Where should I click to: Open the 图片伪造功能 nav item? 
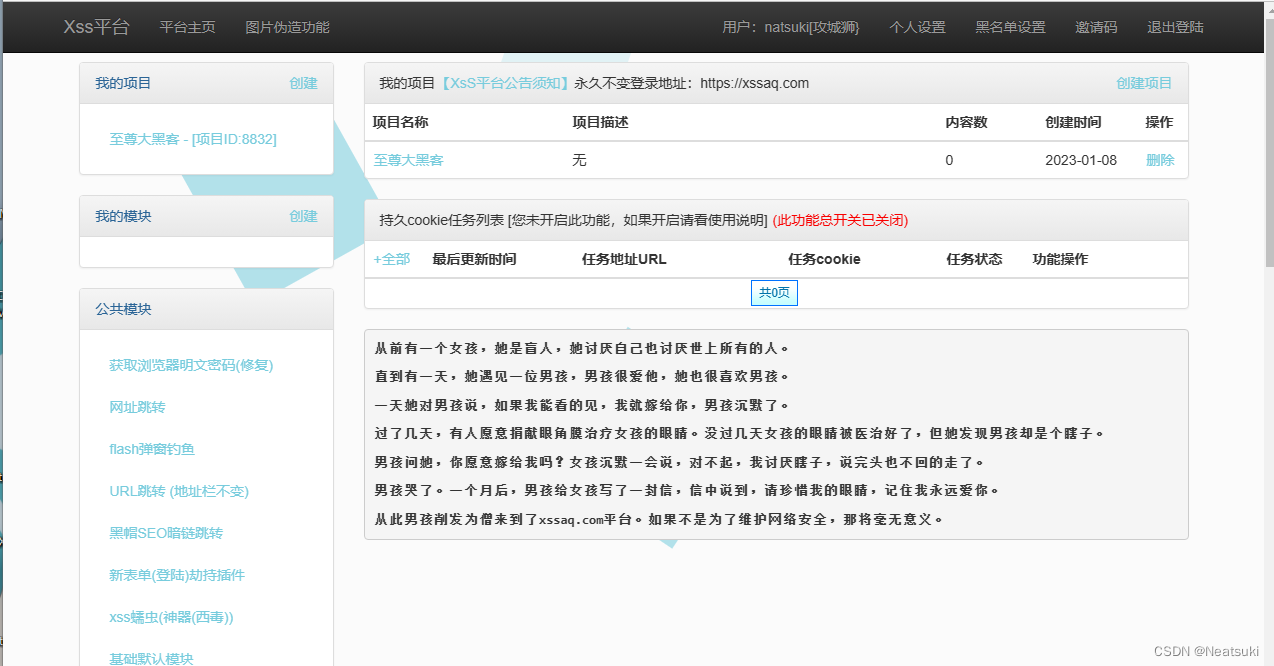pyautogui.click(x=287, y=27)
